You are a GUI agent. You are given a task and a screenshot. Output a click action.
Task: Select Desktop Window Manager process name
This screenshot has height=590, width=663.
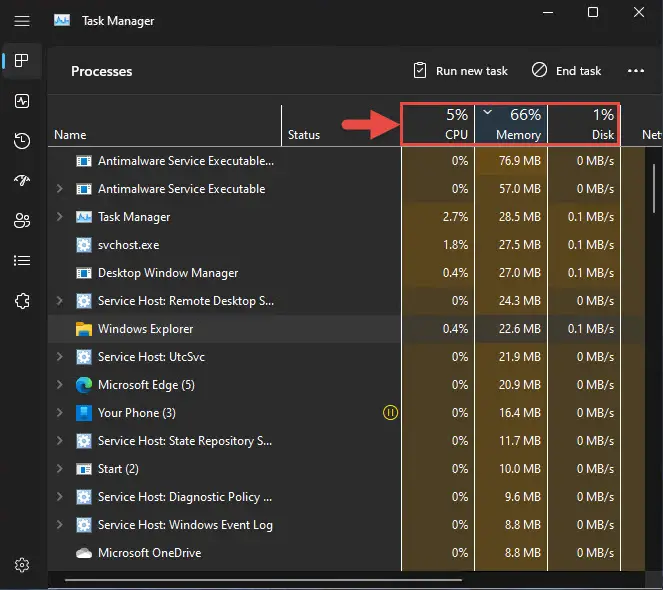[x=168, y=273]
